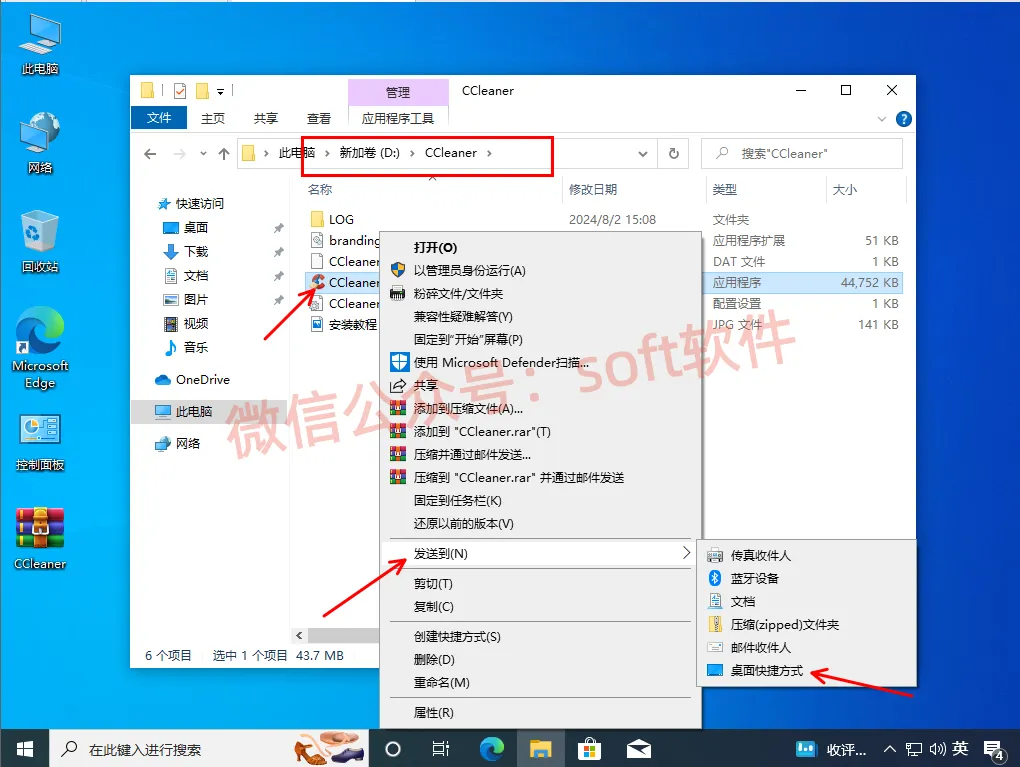Screen dimensions: 1020x767
Task: Choose Documents in send-to submenu
Action: pos(807,601)
